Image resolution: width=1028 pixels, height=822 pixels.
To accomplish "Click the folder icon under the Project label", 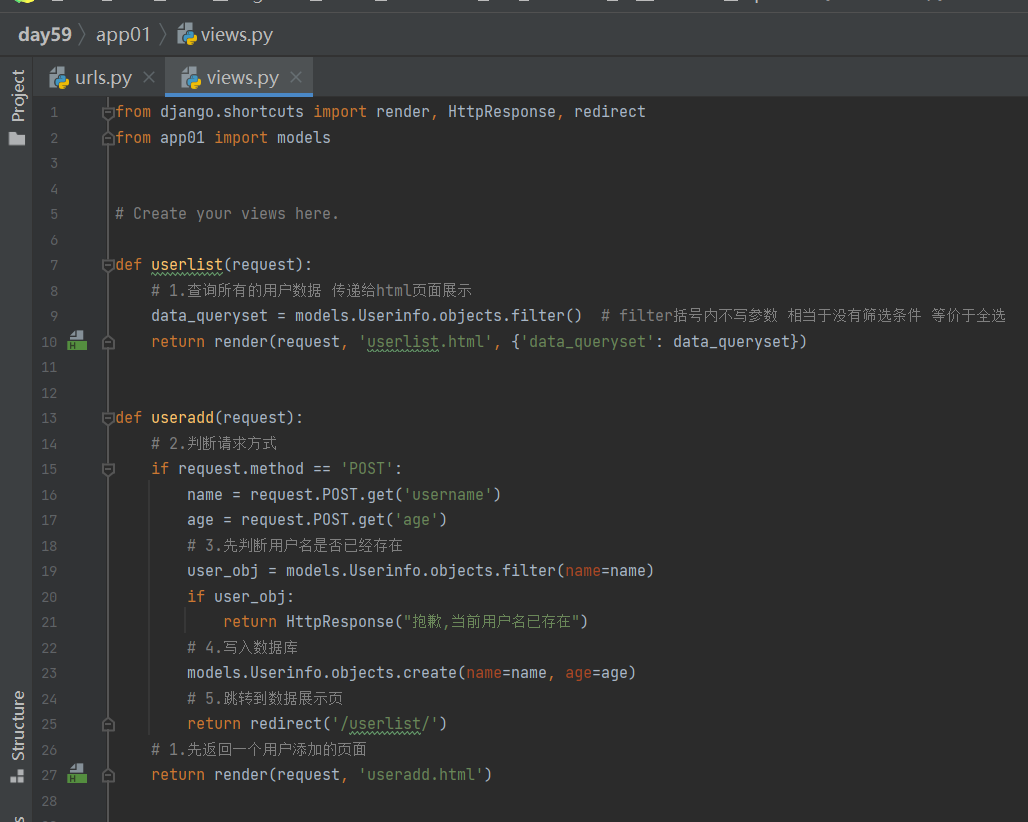I will click(17, 139).
